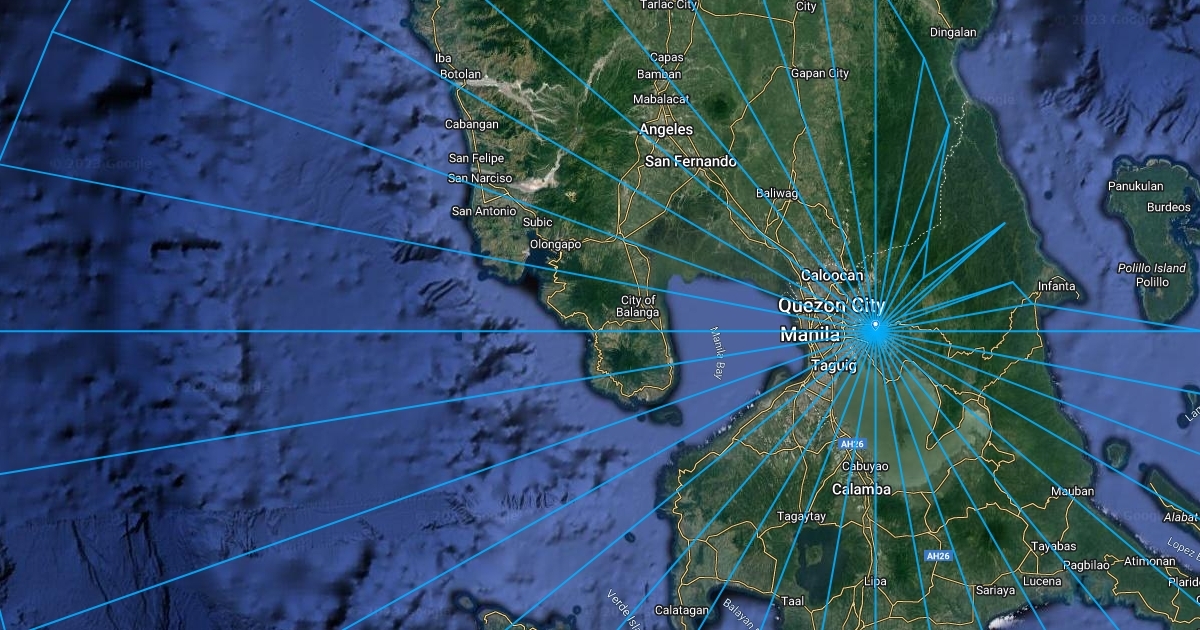Click the San Antonio label
Viewport: 1200px width, 630px height.
[484, 211]
